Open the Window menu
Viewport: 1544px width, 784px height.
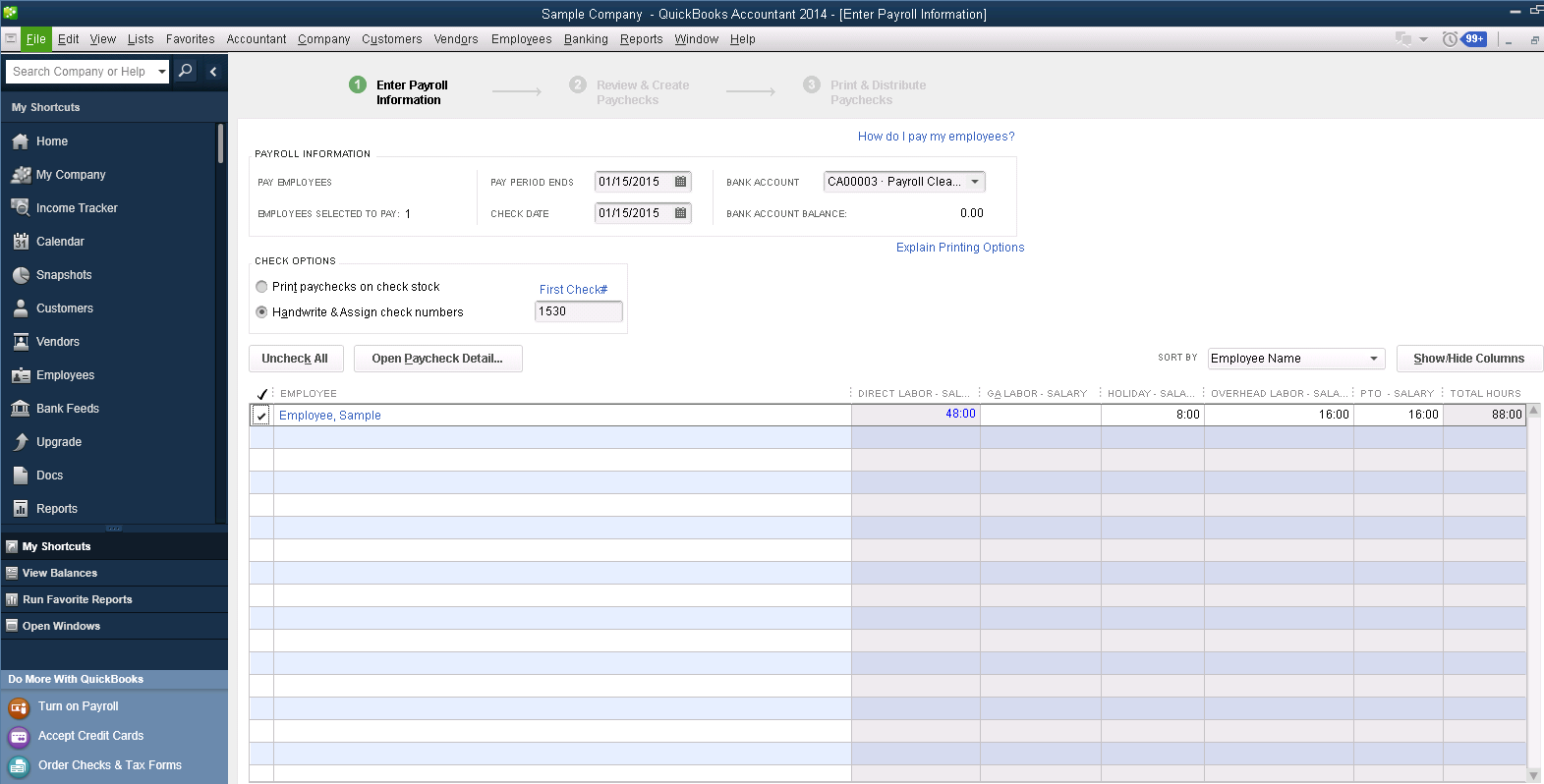696,39
